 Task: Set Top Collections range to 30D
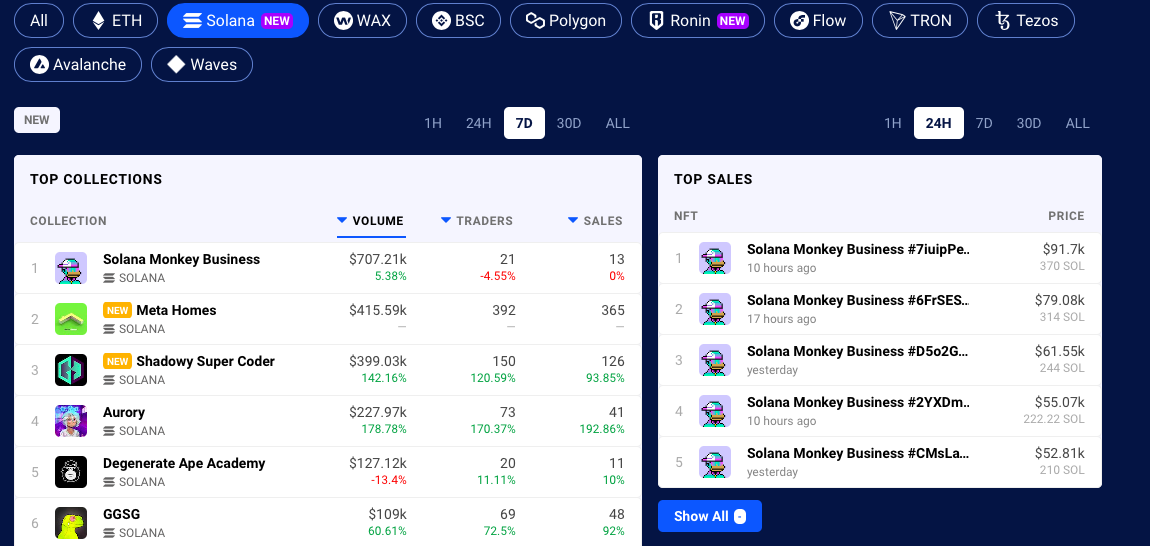[568, 123]
